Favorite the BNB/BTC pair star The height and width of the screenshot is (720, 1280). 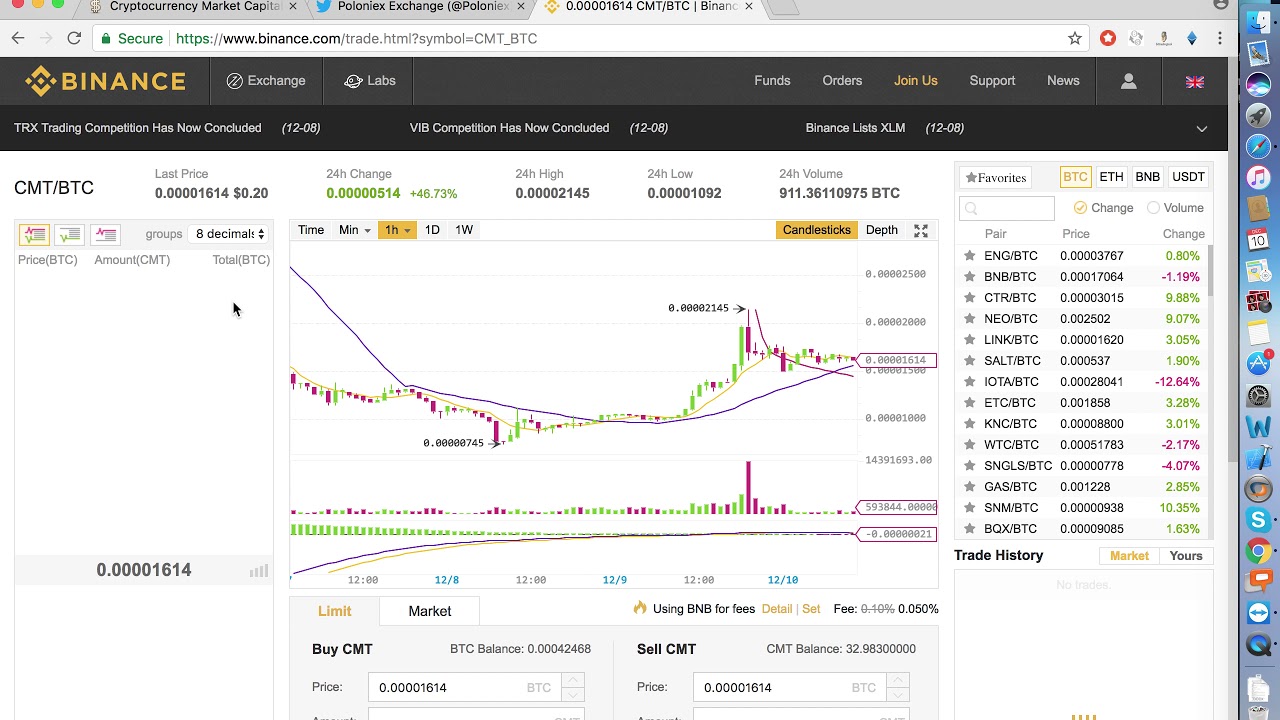point(969,277)
